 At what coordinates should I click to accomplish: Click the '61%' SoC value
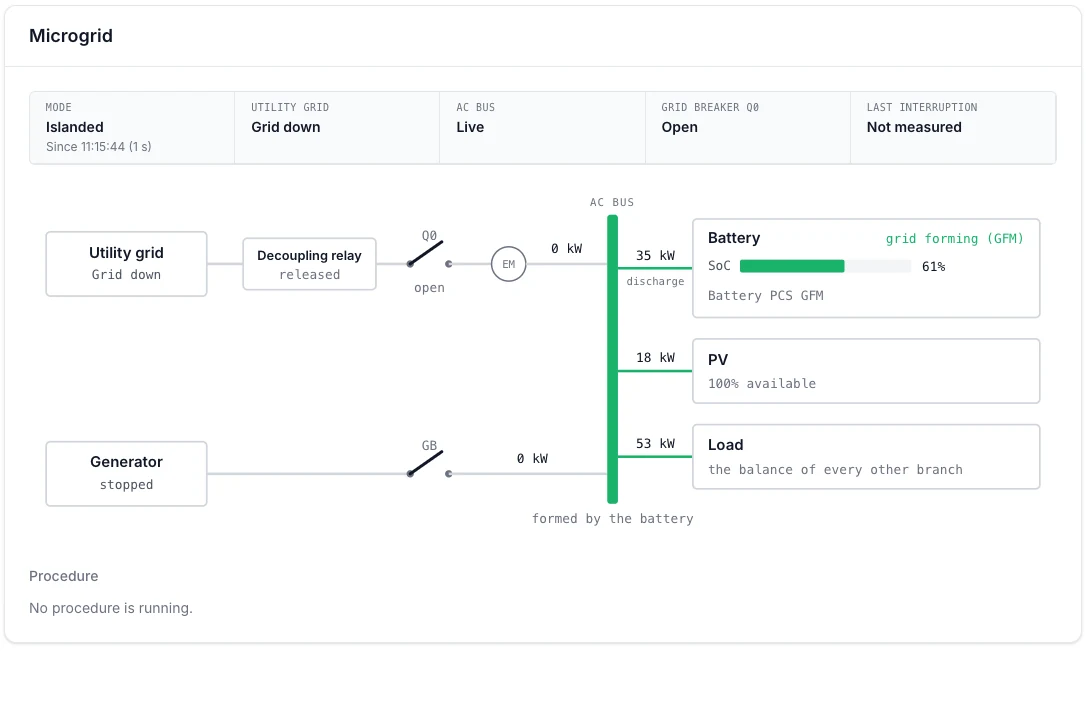[x=933, y=267]
